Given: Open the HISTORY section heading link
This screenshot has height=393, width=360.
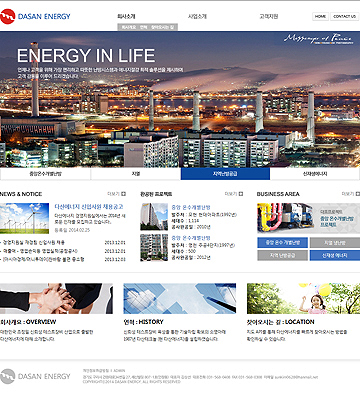Looking at the screenshot, I should click(x=143, y=322).
